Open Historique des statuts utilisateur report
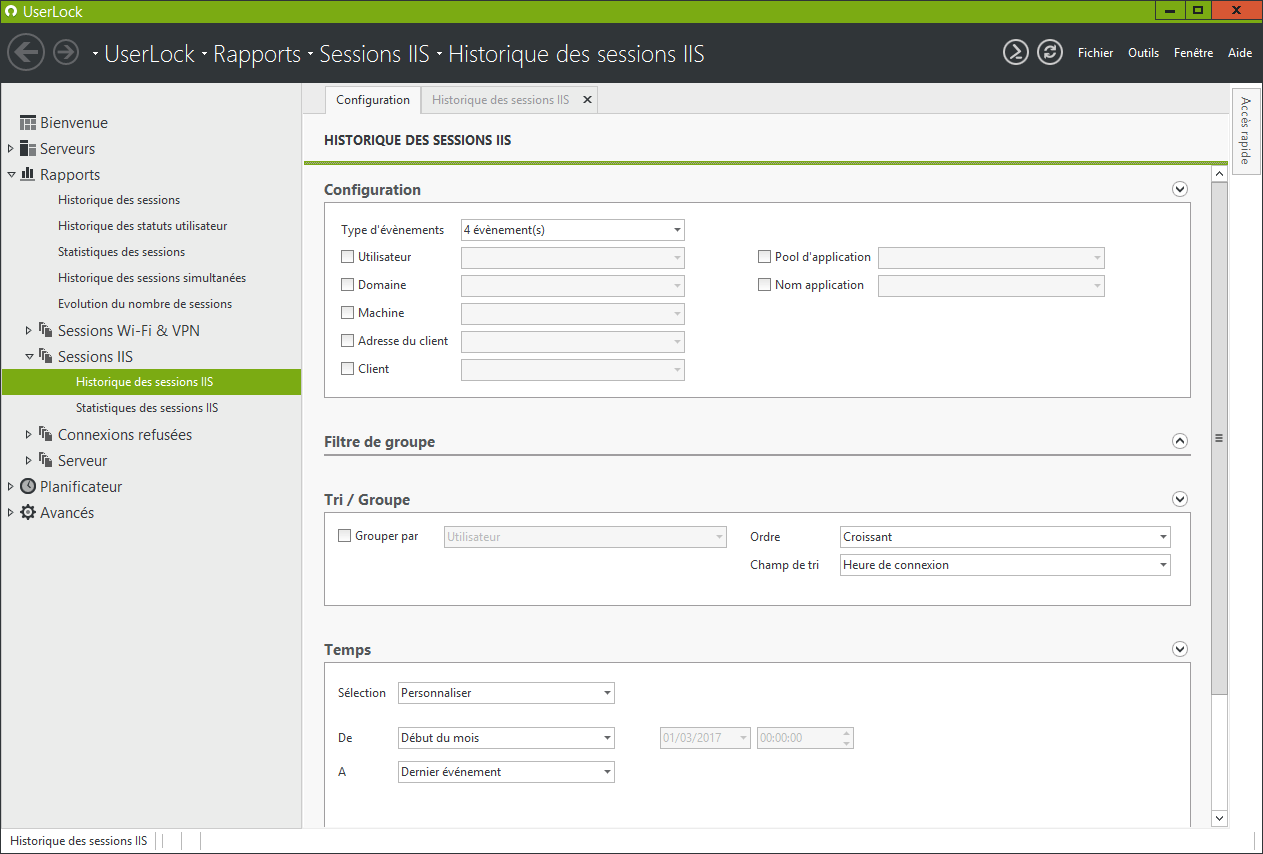The image size is (1263, 854). [143, 226]
